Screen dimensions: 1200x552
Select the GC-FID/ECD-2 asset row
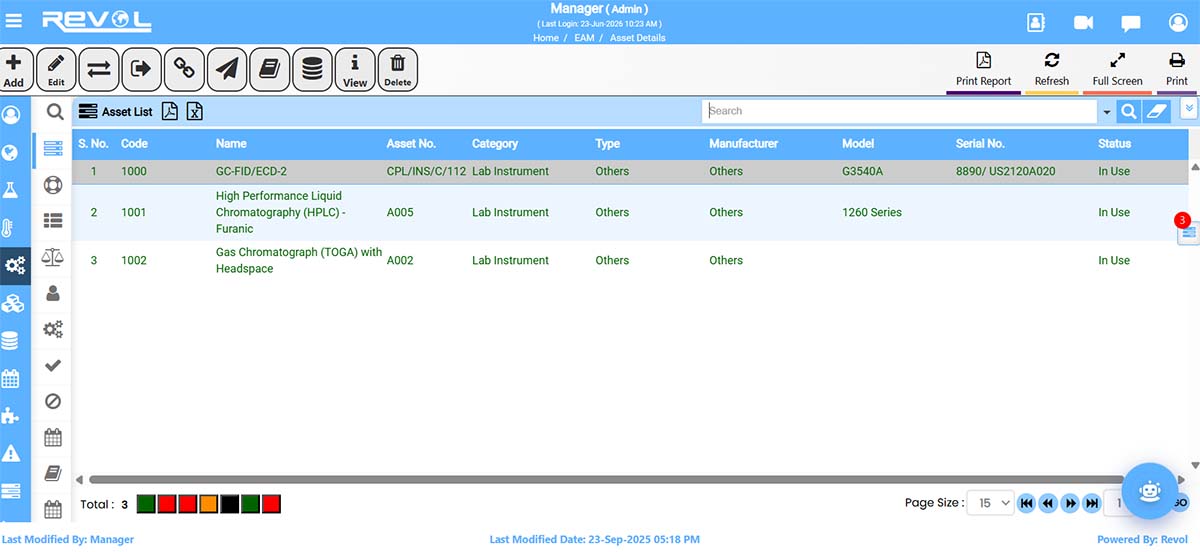click(x=630, y=171)
